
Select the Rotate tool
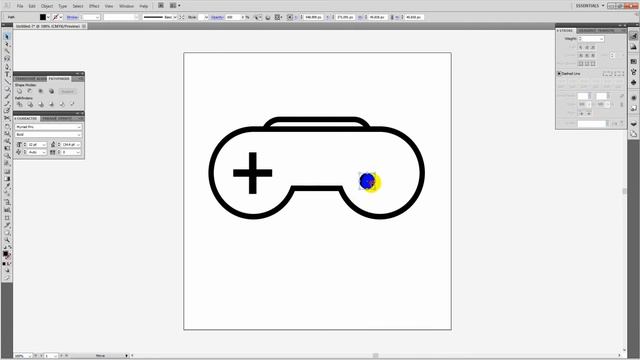point(7,127)
